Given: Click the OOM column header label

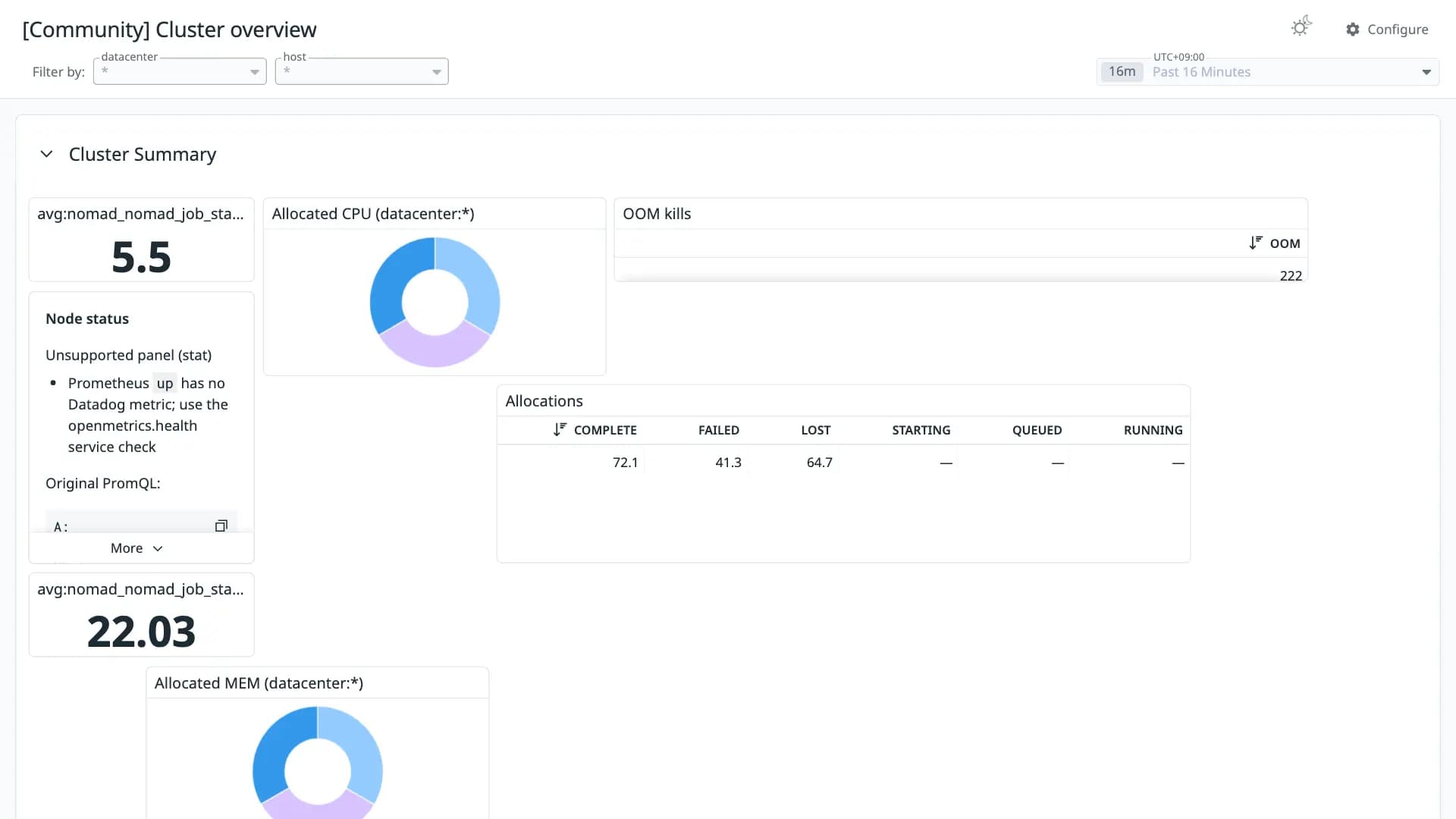Looking at the screenshot, I should pyautogui.click(x=1285, y=243).
